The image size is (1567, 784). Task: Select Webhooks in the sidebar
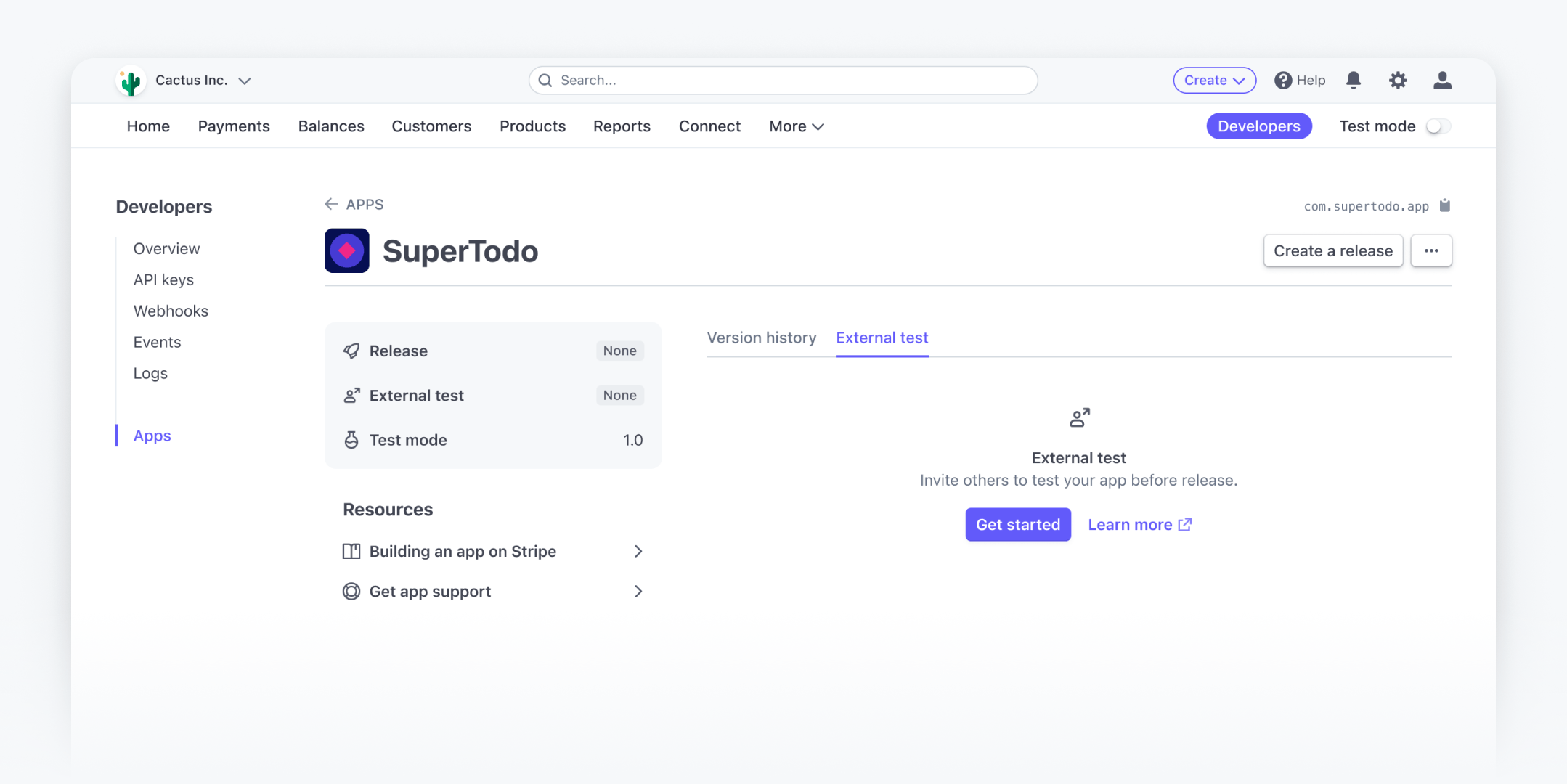[x=171, y=311]
